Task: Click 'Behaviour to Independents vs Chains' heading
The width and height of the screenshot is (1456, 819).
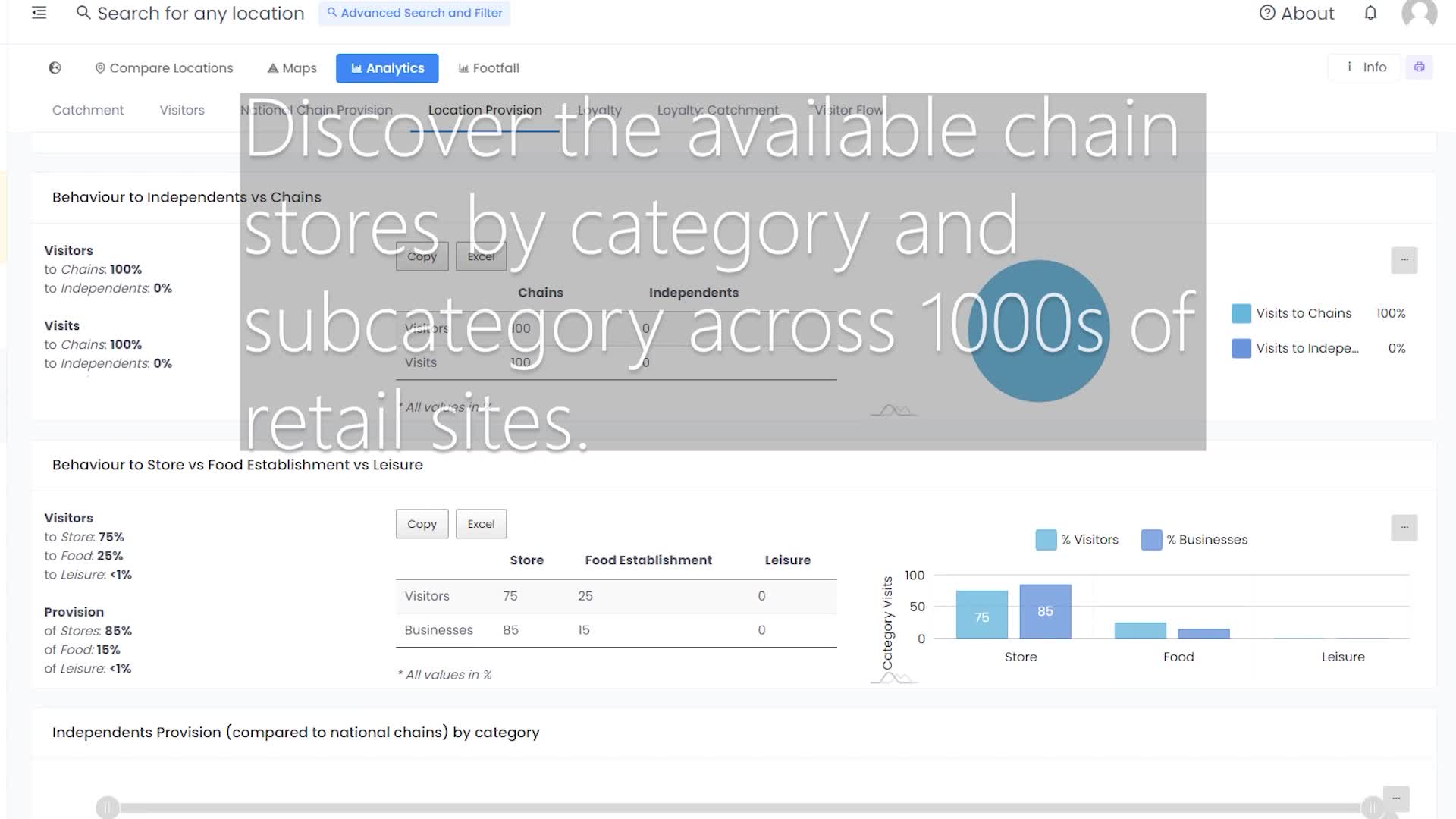Action: pos(187,197)
